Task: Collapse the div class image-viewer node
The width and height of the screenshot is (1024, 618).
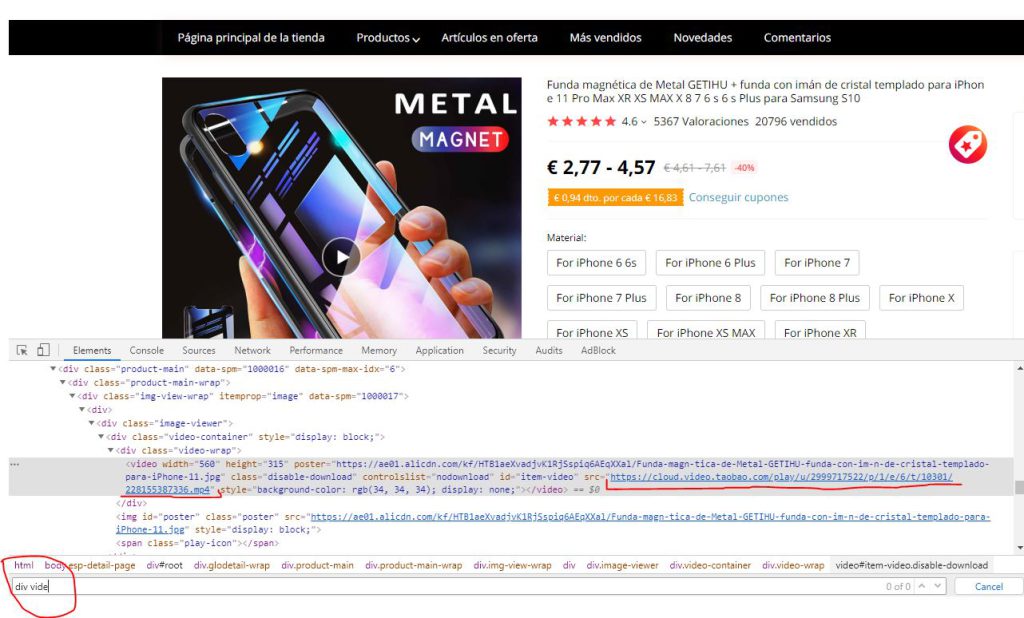Action: click(91, 423)
